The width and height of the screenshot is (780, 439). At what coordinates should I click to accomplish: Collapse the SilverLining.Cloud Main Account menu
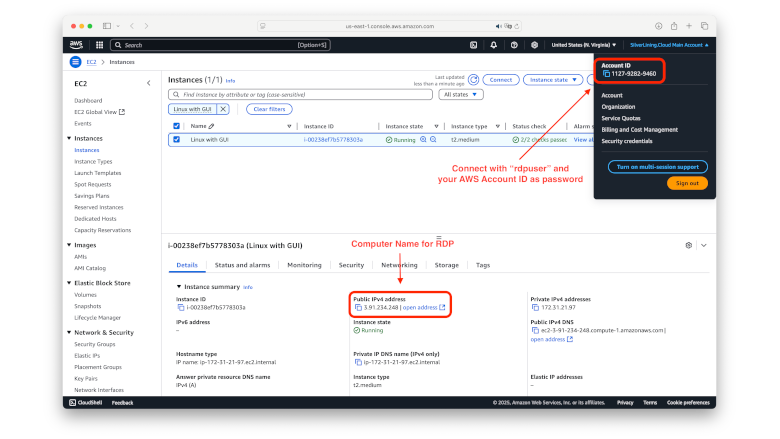click(669, 45)
